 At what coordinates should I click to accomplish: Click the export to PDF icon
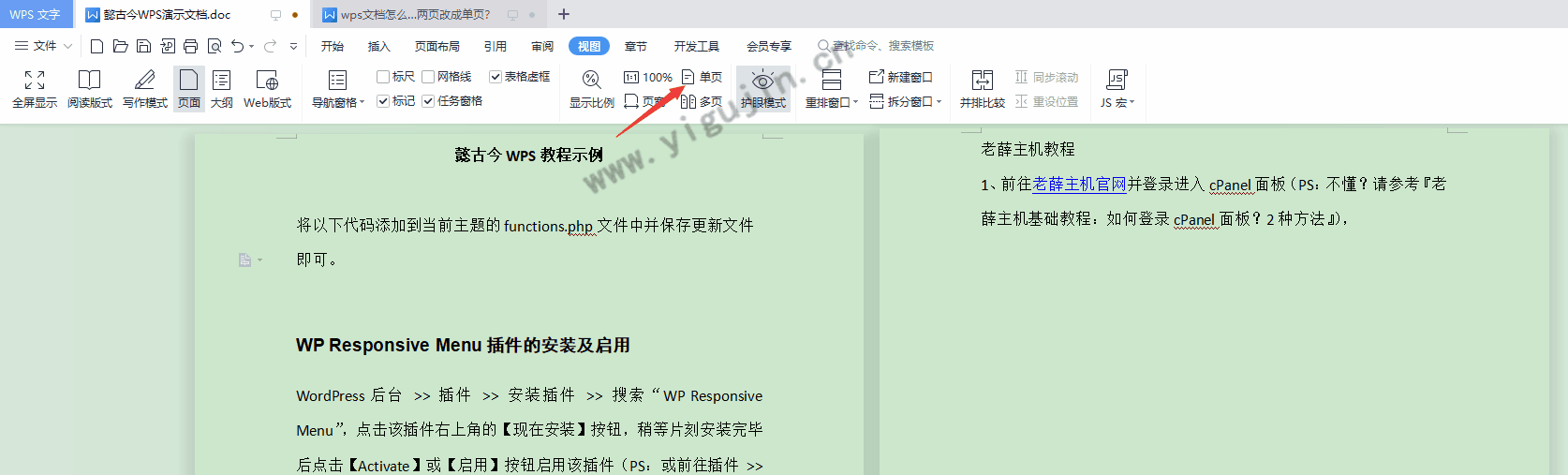(x=168, y=46)
